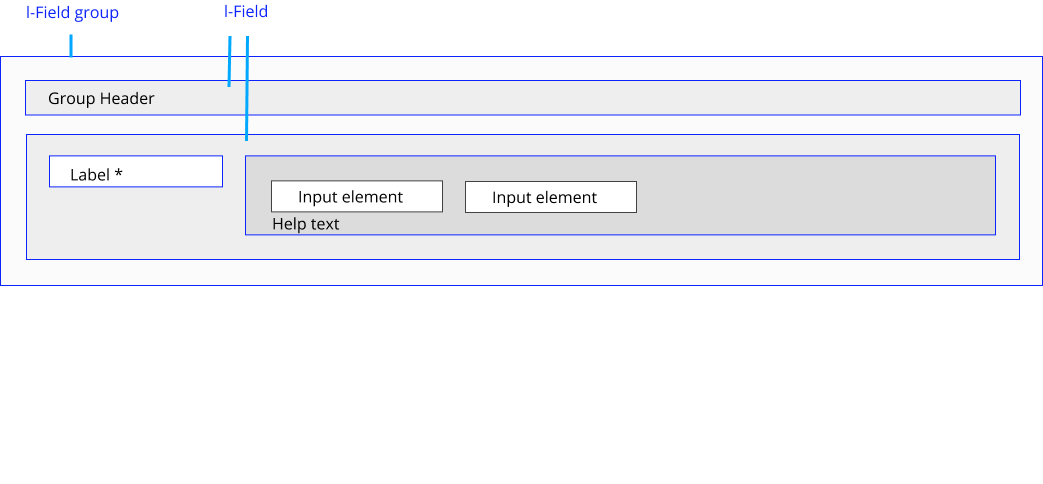Image resolution: width=1043 pixels, height=484 pixels.
Task: Select the Label * field box
Action: (x=136, y=172)
